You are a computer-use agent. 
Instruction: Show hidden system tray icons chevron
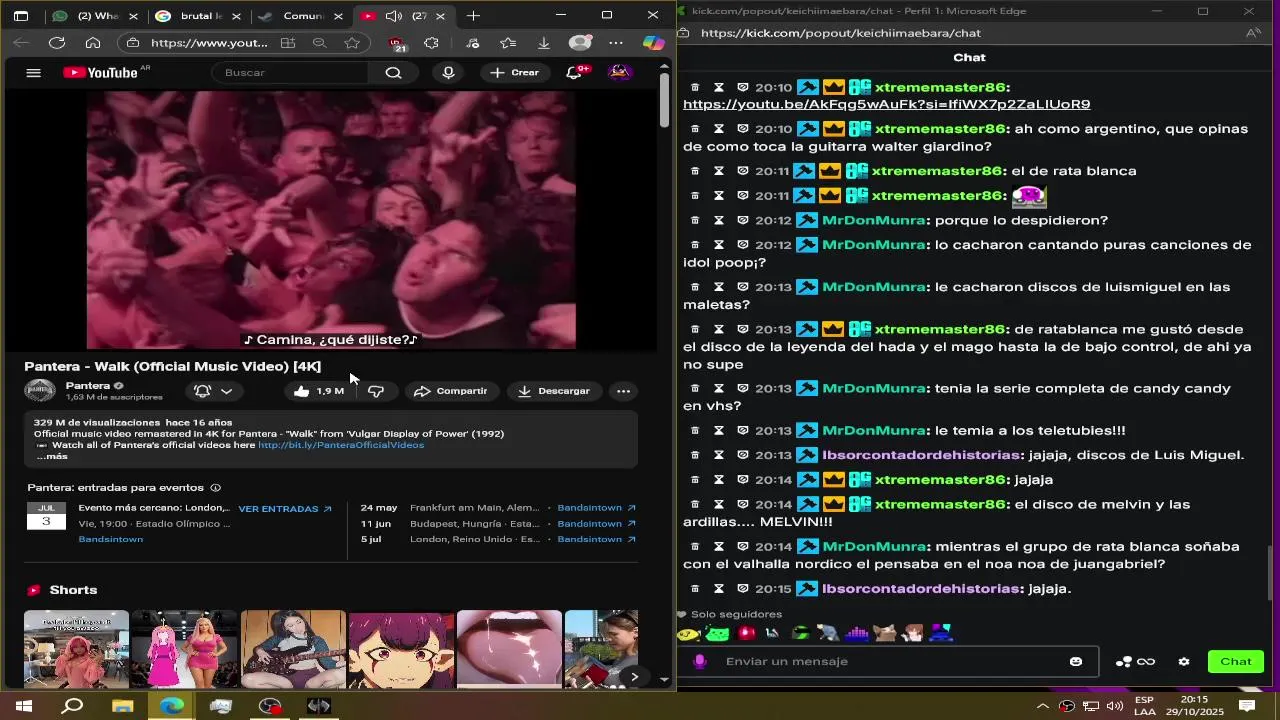pyautogui.click(x=1043, y=706)
